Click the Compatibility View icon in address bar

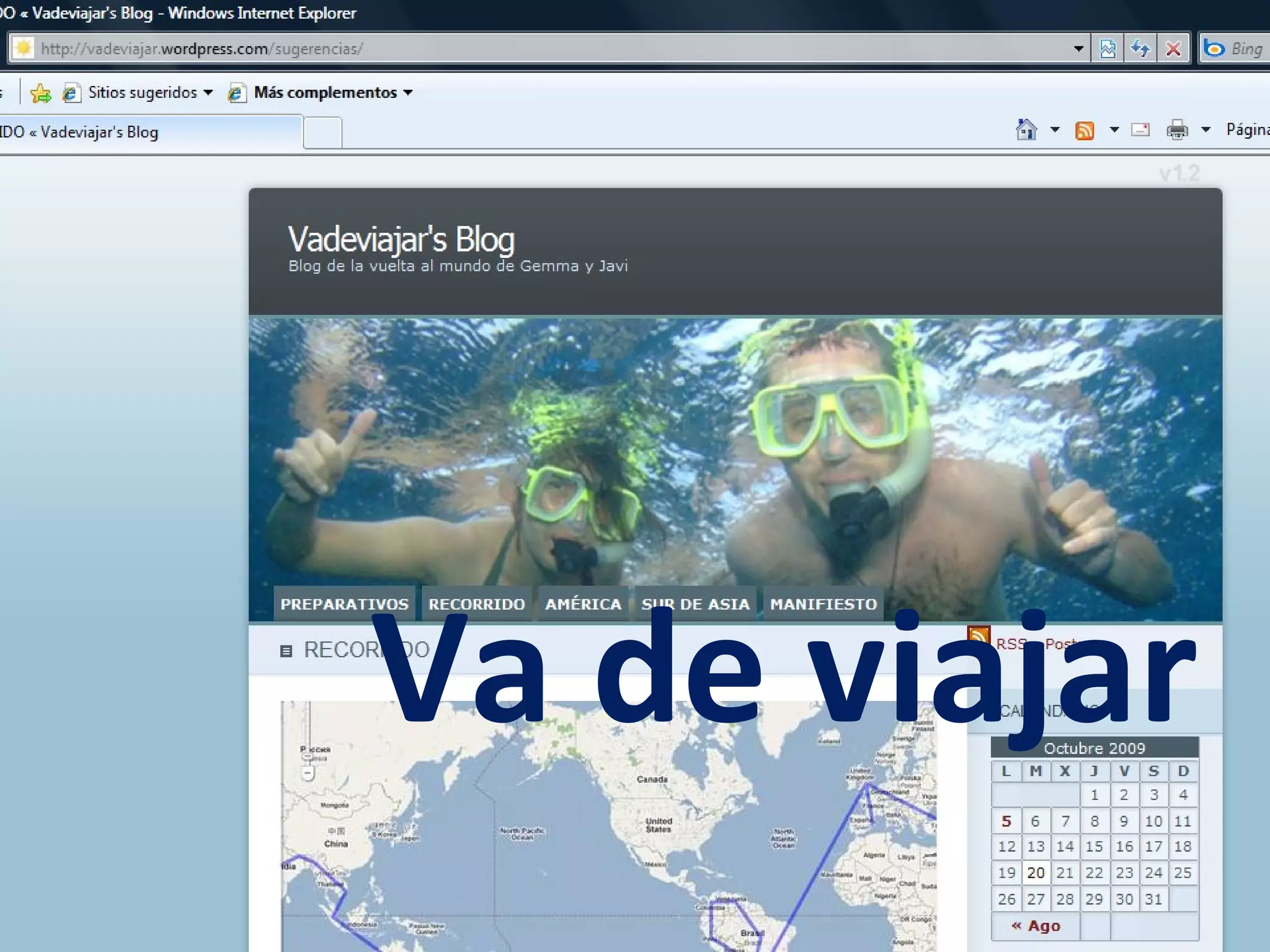pyautogui.click(x=1108, y=48)
